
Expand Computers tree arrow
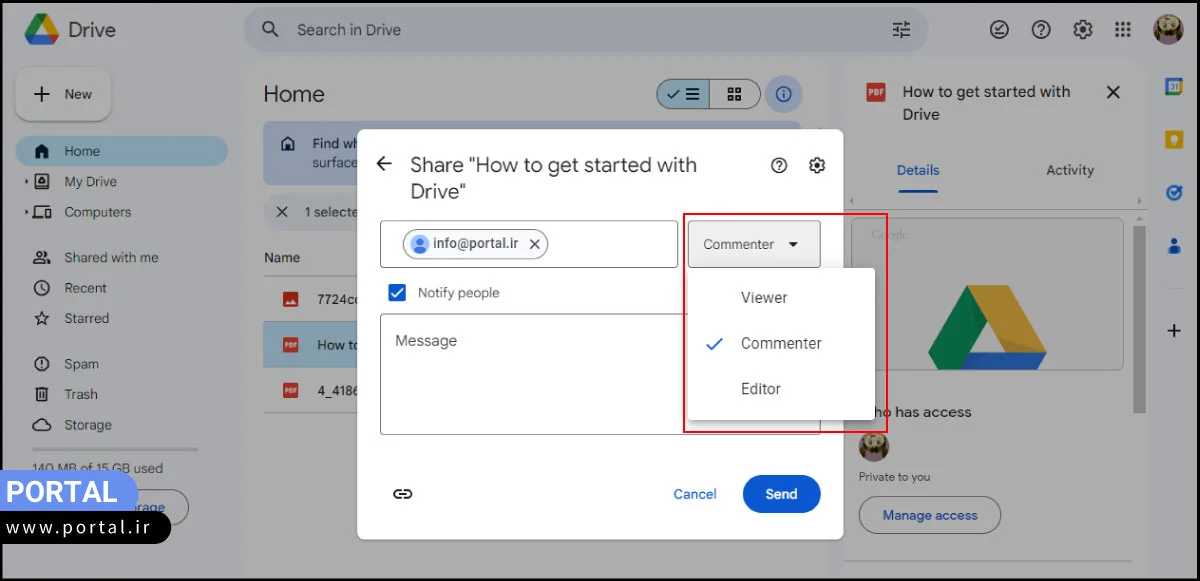pyautogui.click(x=26, y=212)
